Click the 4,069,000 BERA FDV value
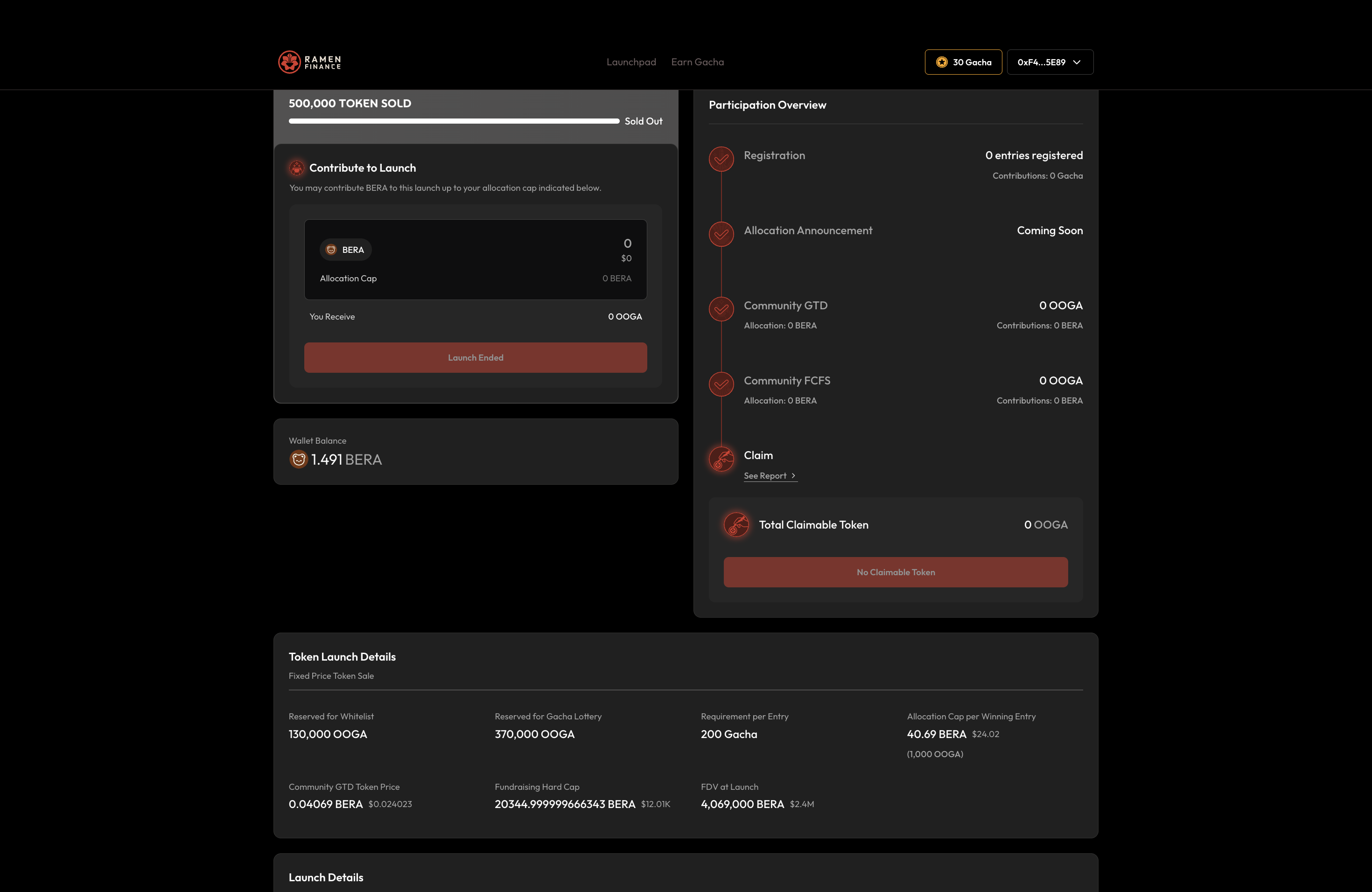This screenshot has width=1372, height=892. coord(742,804)
